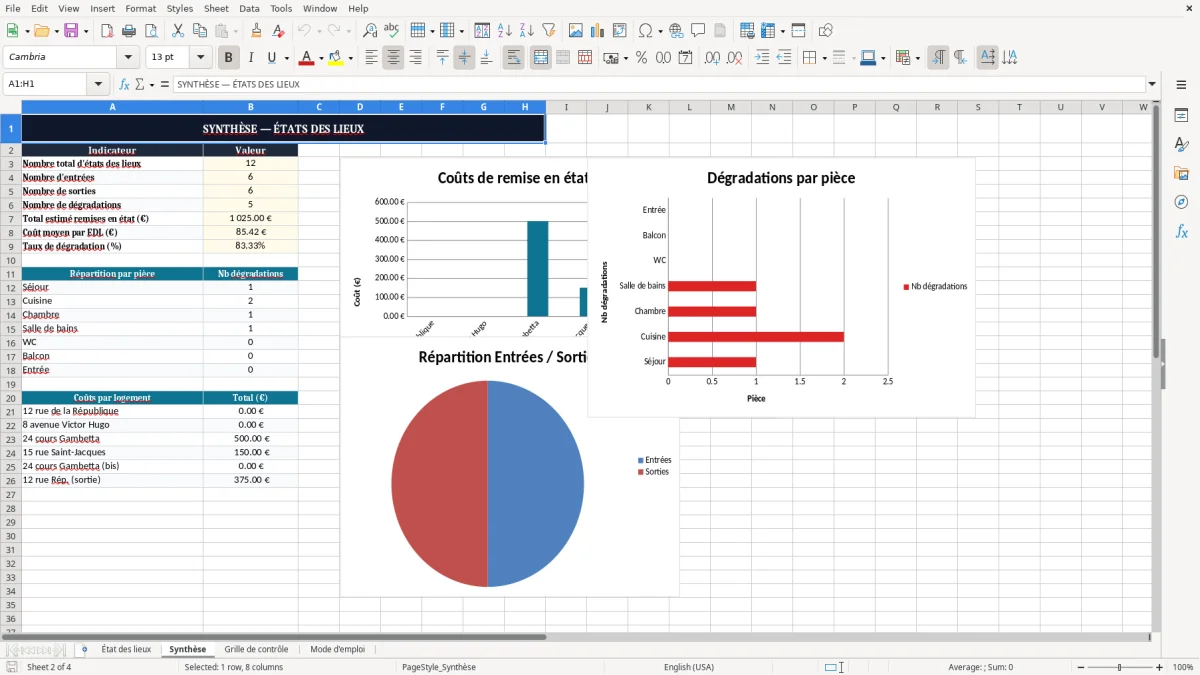This screenshot has width=1200, height=675.
Task: Click the Sum/Select Function button
Action: click(x=140, y=85)
